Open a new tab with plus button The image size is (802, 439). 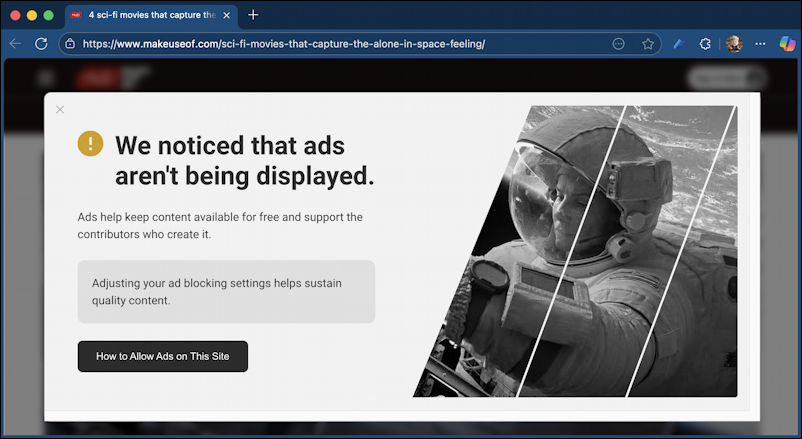click(253, 15)
